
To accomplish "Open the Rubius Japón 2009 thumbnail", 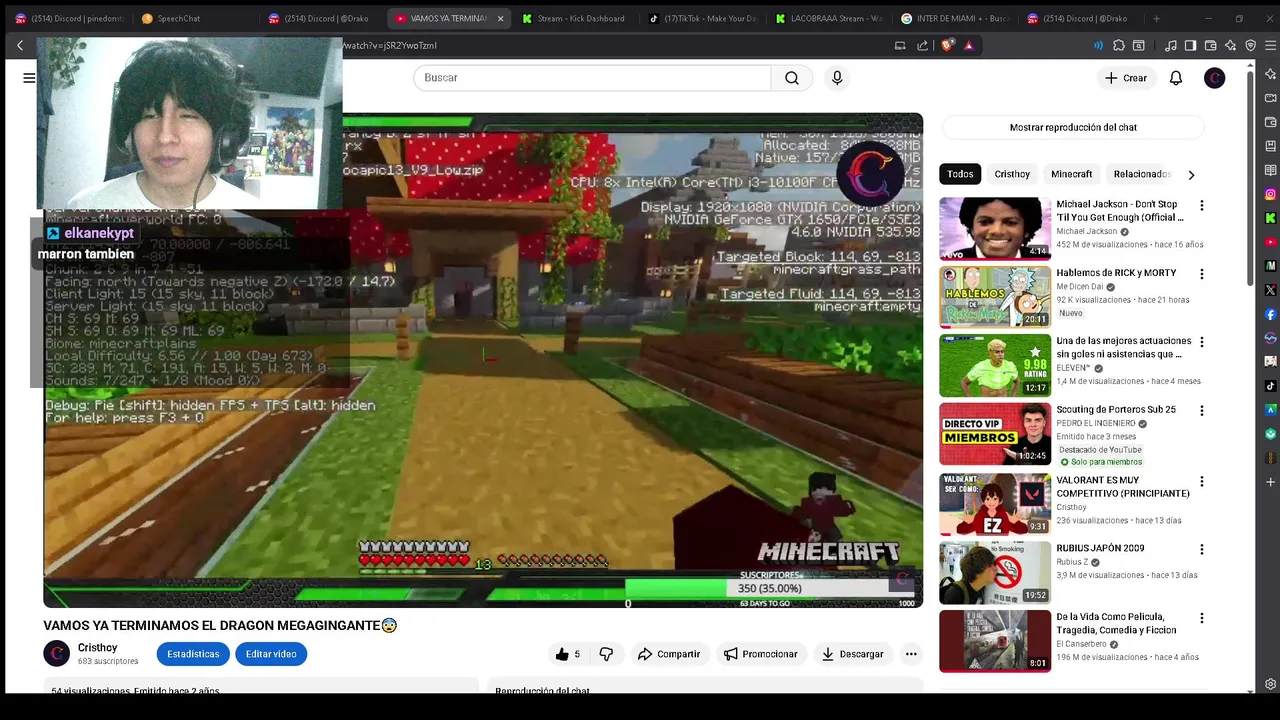I will click(995, 573).
